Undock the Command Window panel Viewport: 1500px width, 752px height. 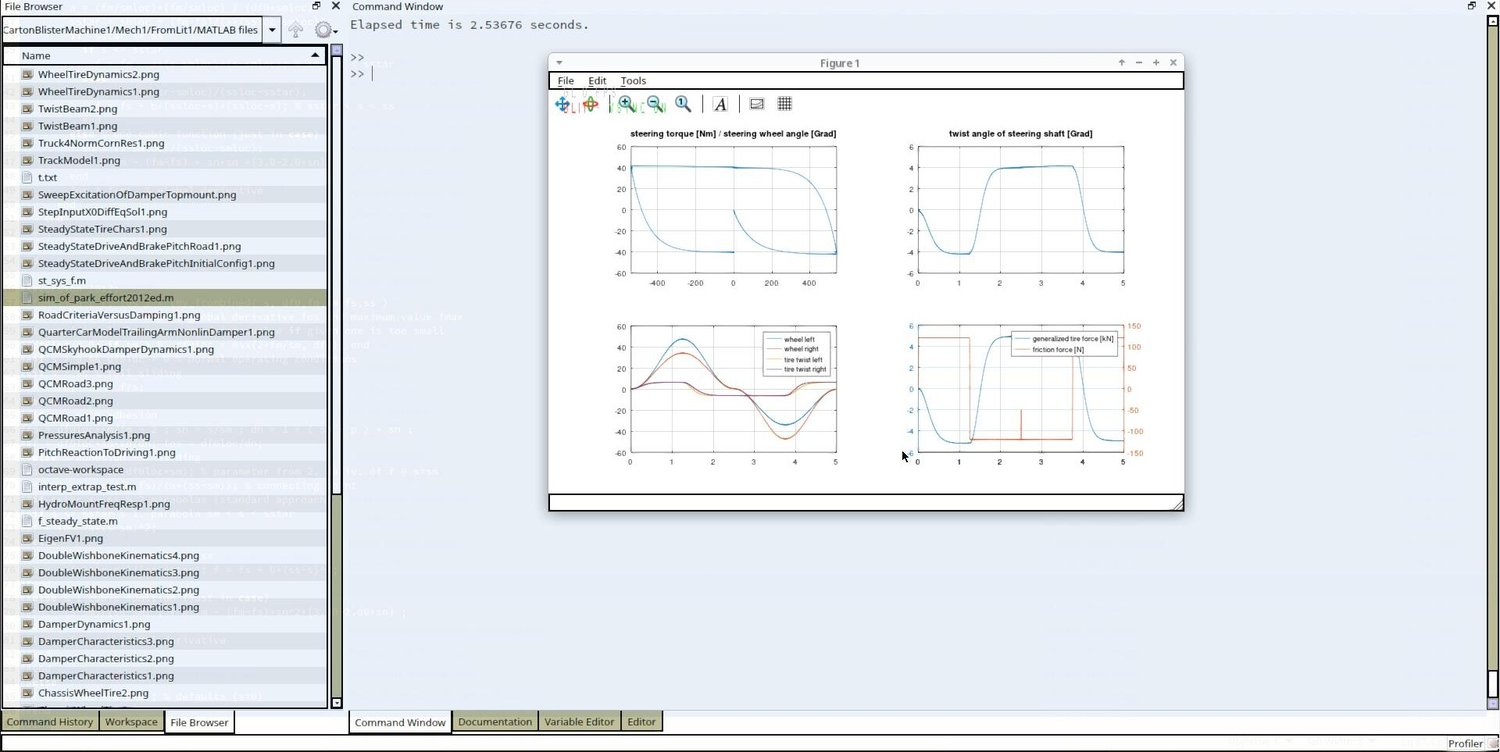(1472, 6)
